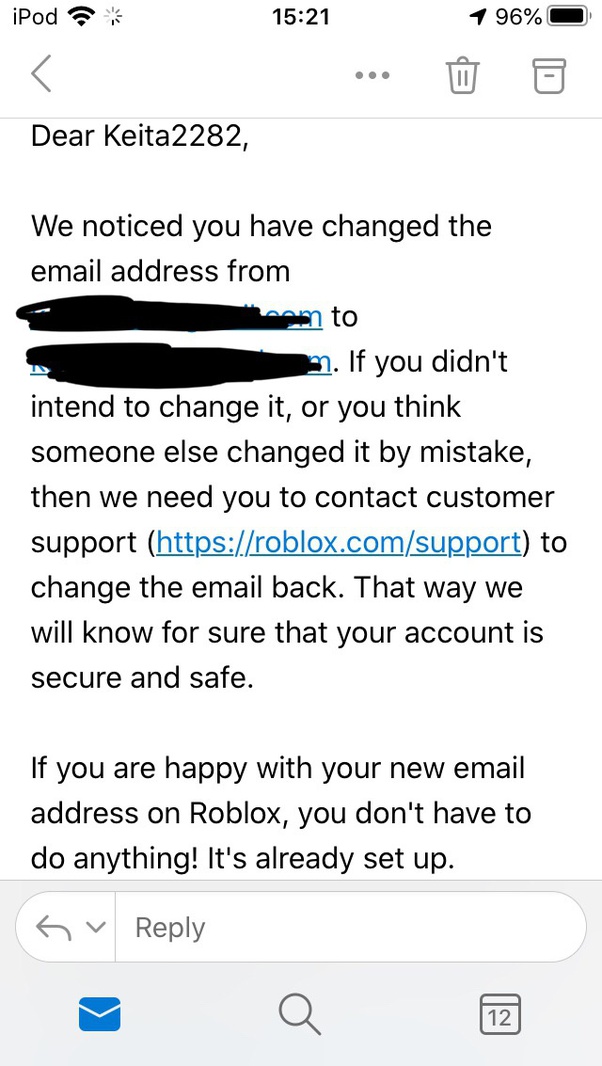602x1066 pixels.
Task: Open the Calendar tab showing 12
Action: (x=500, y=1014)
